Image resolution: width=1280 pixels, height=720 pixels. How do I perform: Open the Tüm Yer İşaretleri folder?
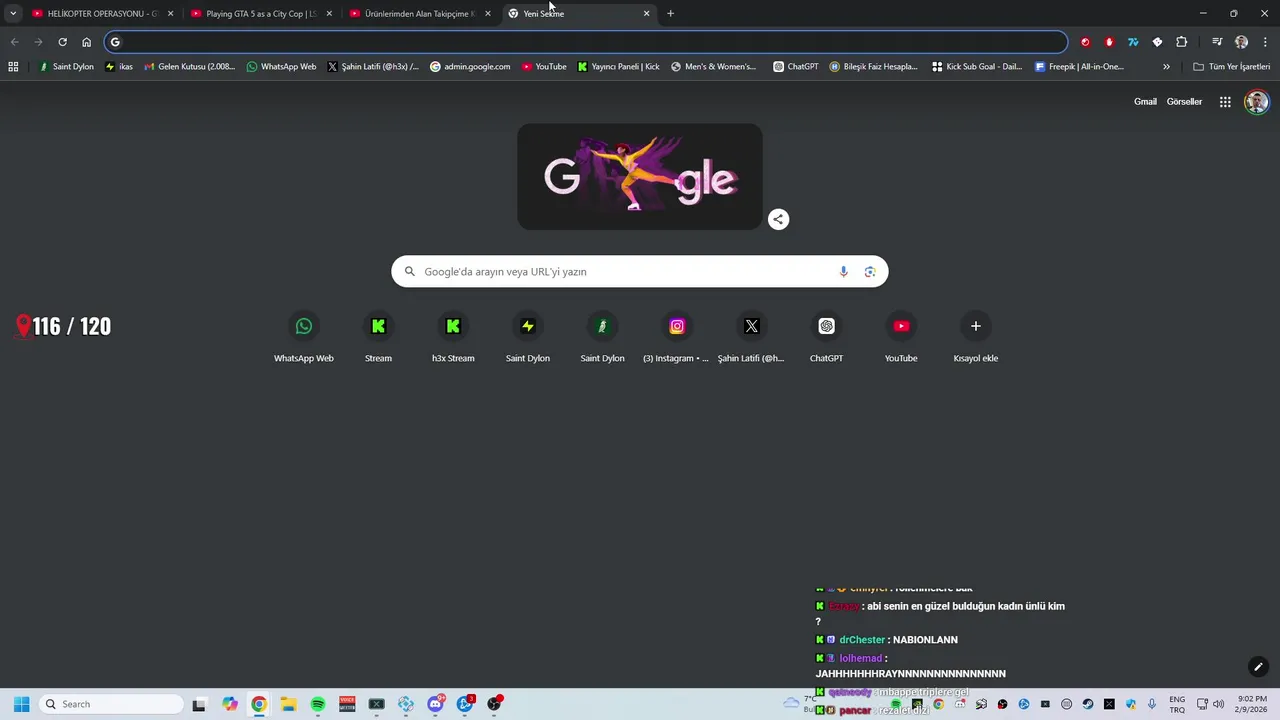tap(1231, 67)
